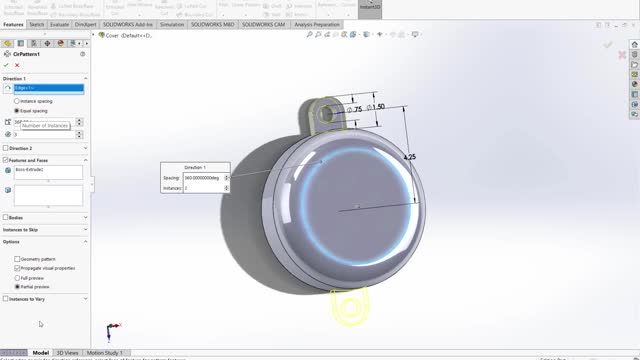640x360 pixels.
Task: Switch to the Evaluate ribbon tab
Action: pyautogui.click(x=60, y=24)
